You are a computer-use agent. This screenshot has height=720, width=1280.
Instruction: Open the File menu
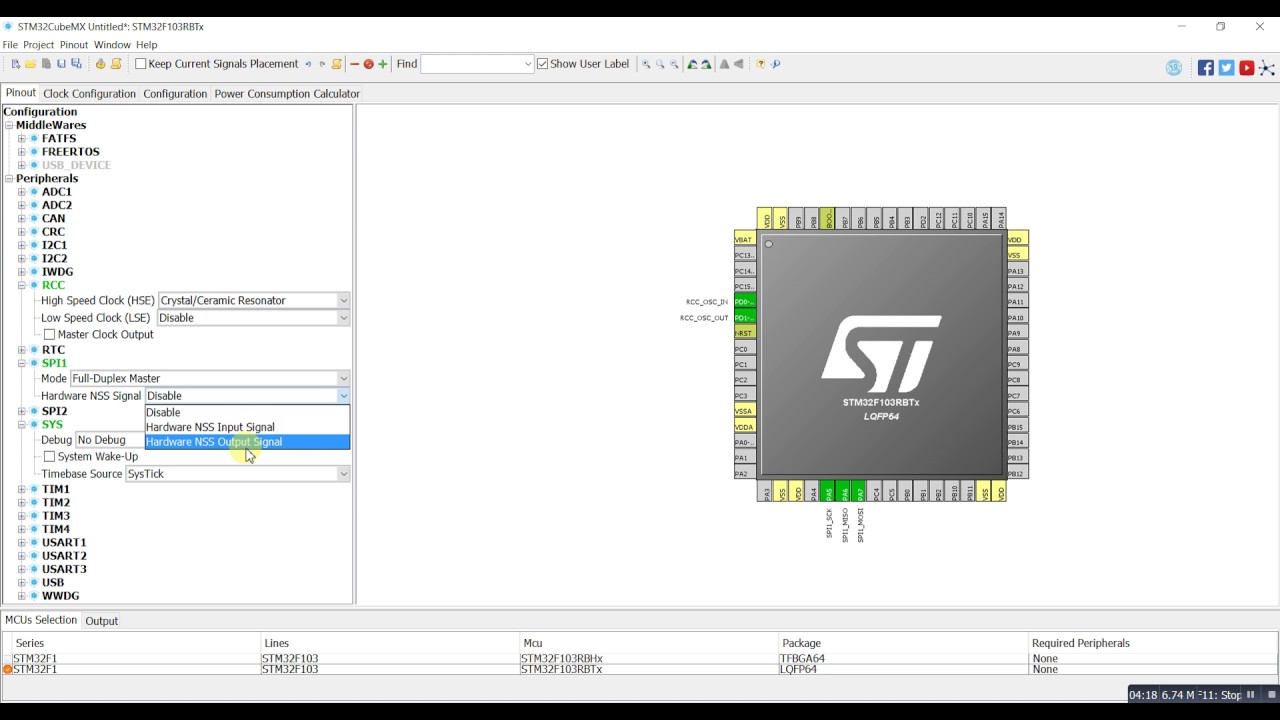coord(10,45)
